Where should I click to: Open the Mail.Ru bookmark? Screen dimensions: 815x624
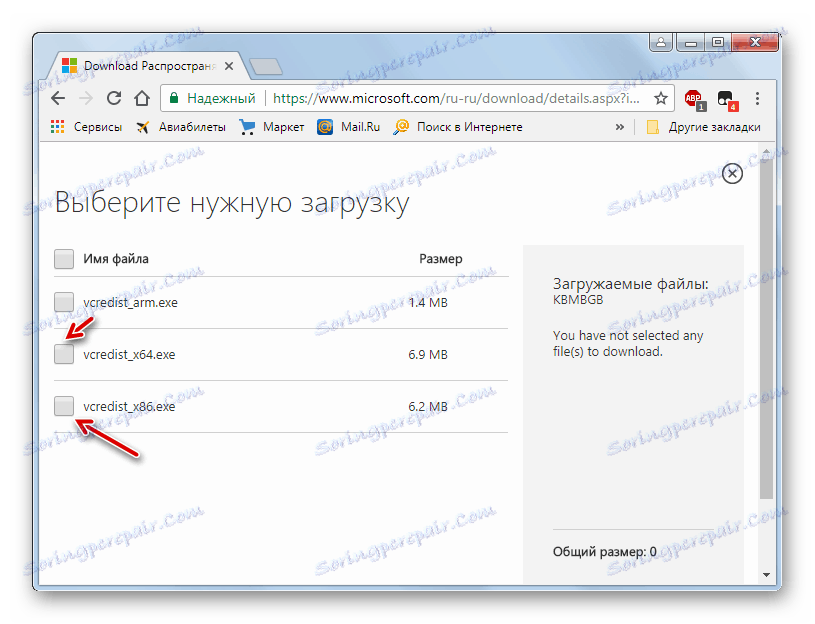[x=349, y=127]
